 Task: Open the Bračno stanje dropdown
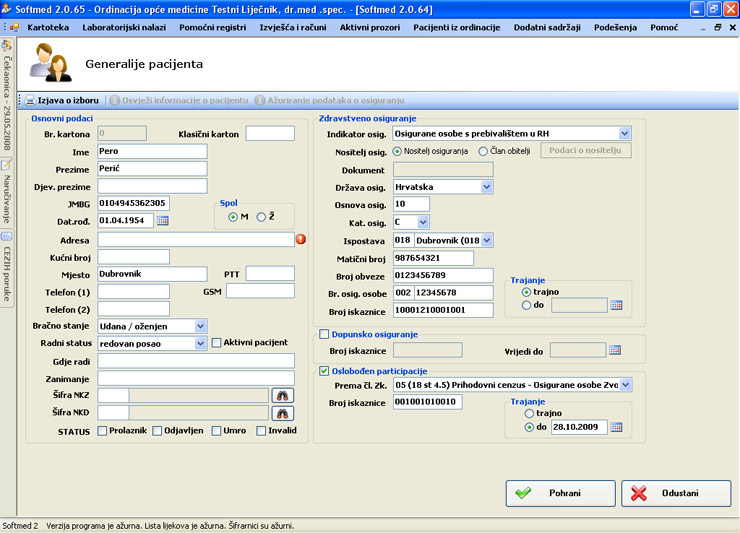point(201,326)
